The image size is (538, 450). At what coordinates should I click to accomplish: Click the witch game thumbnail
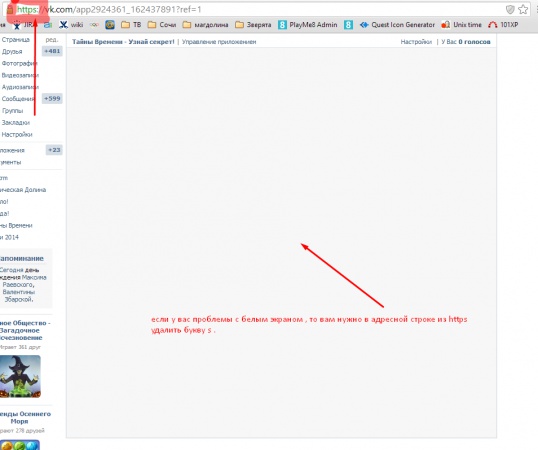20,376
